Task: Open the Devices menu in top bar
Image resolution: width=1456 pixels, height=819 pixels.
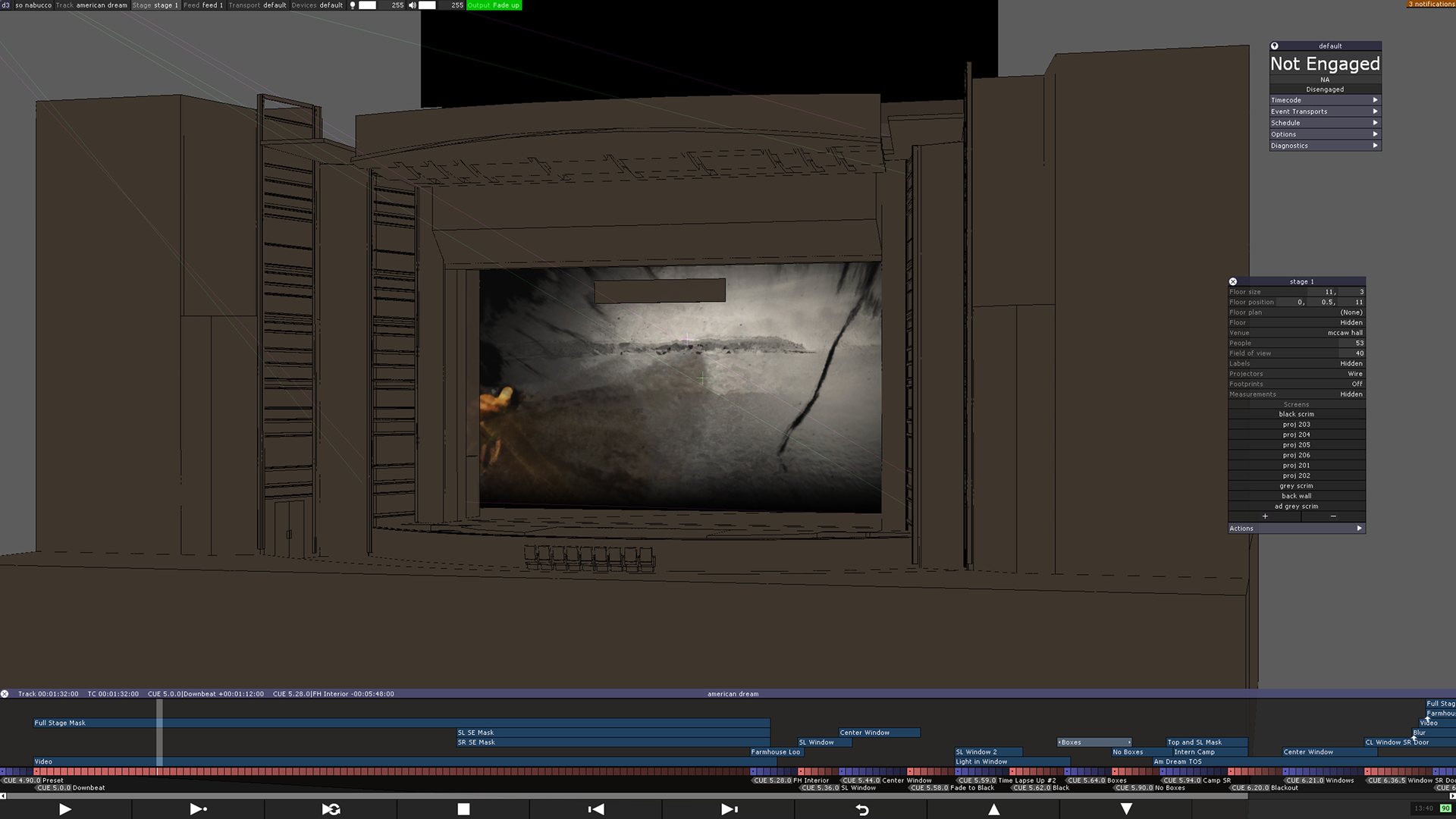Action: 317,5
